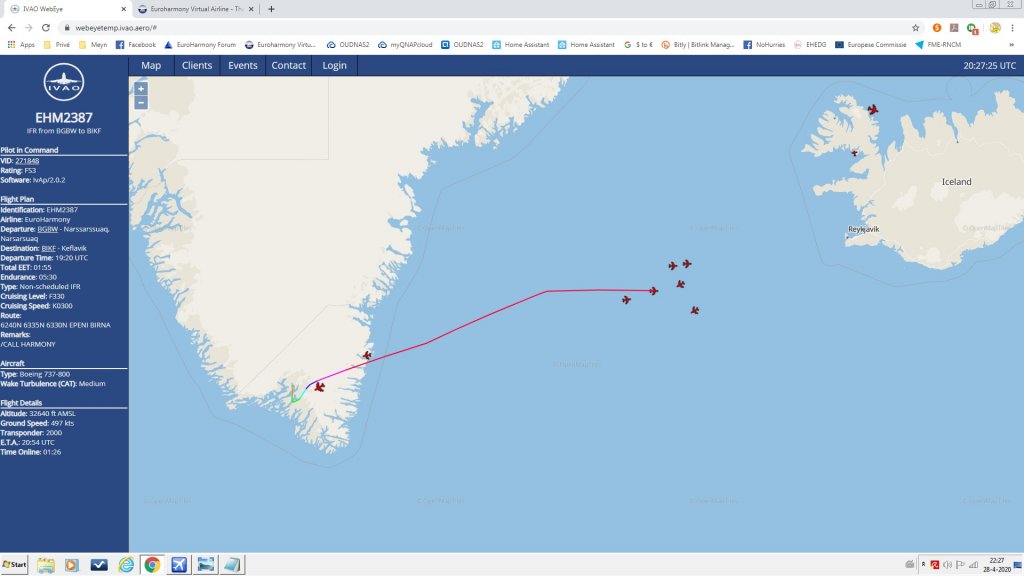
Task: Open the Contact menu item
Action: (289, 65)
